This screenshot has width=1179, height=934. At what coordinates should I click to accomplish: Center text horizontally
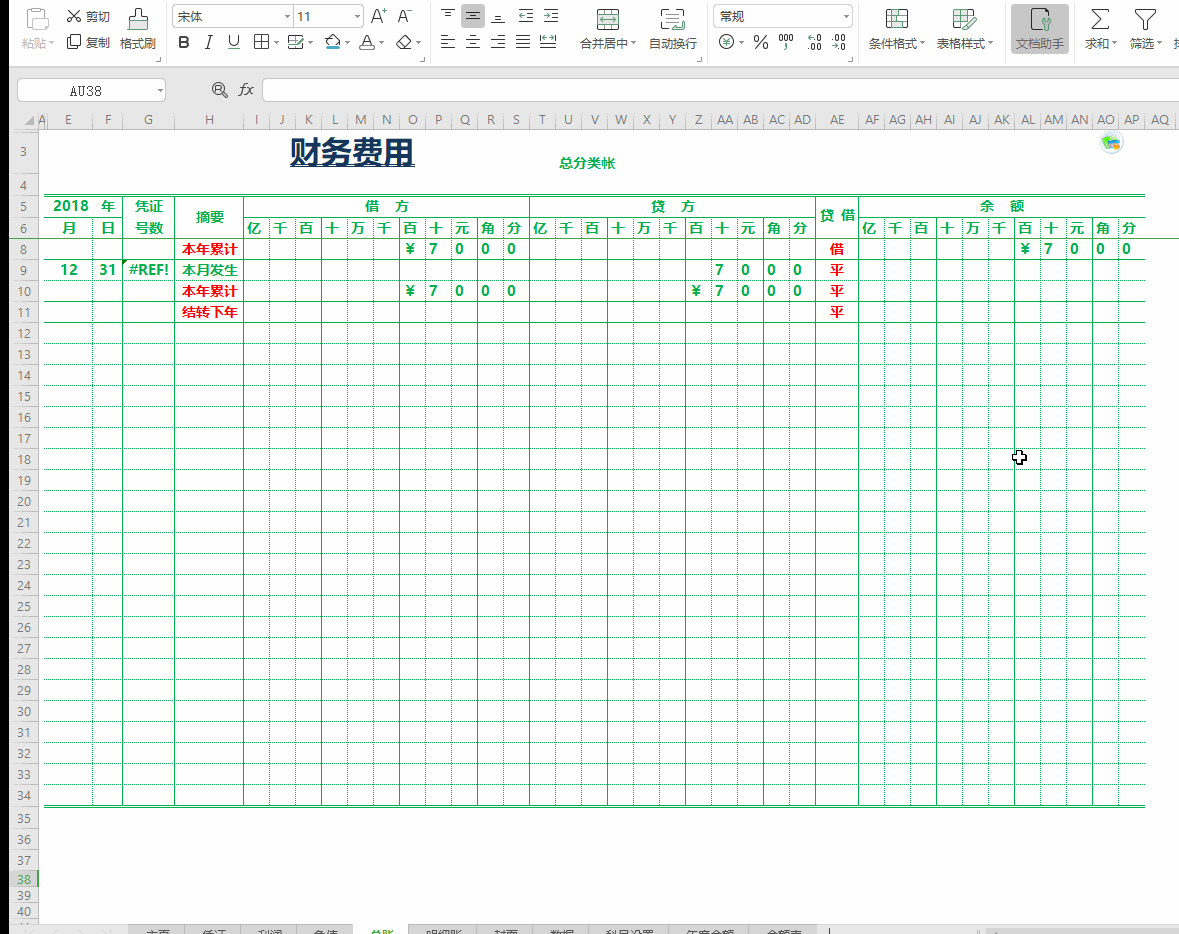473,42
